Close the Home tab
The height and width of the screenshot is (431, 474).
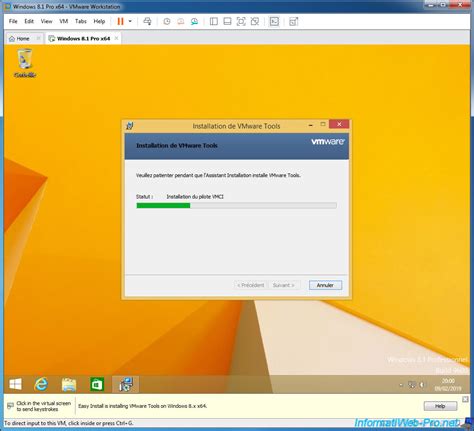click(x=39, y=38)
